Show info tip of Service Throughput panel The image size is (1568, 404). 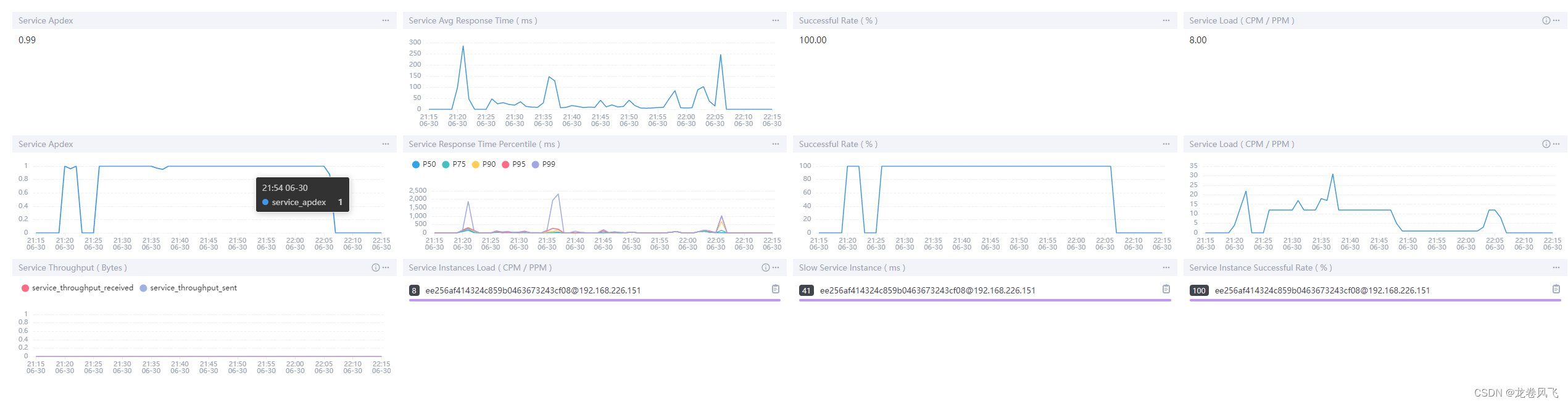[x=375, y=267]
